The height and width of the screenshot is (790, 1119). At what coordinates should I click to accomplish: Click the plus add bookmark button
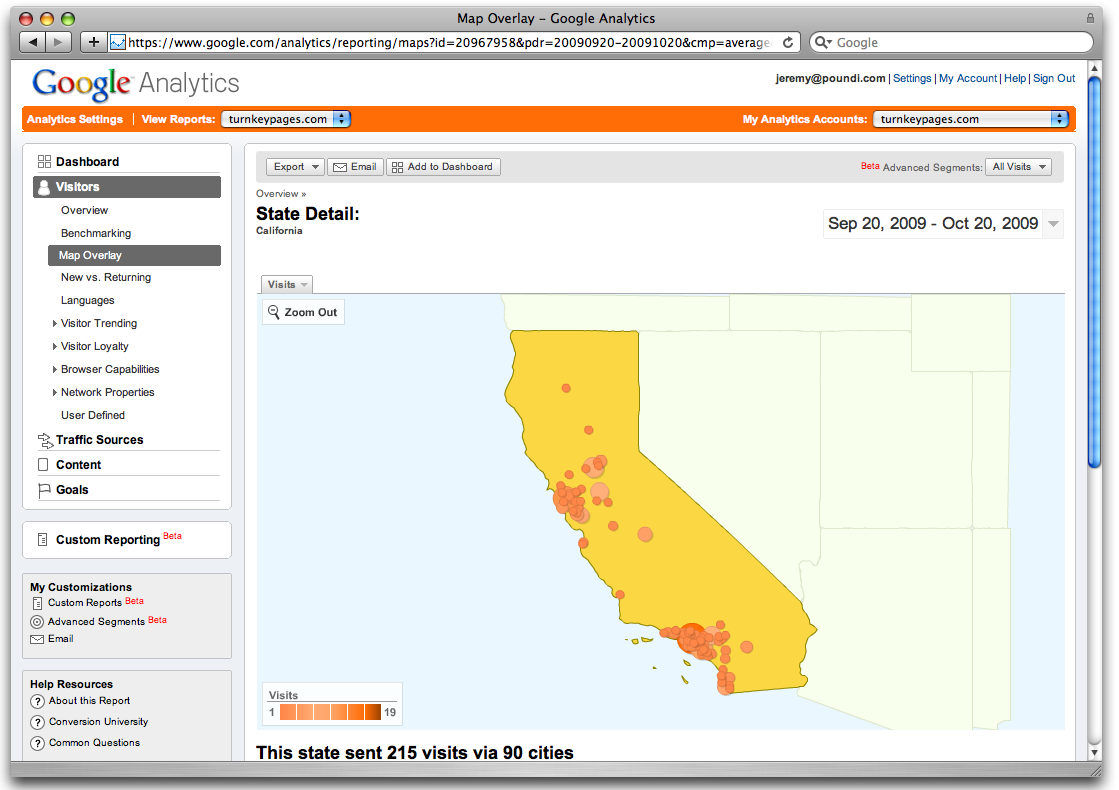point(93,42)
